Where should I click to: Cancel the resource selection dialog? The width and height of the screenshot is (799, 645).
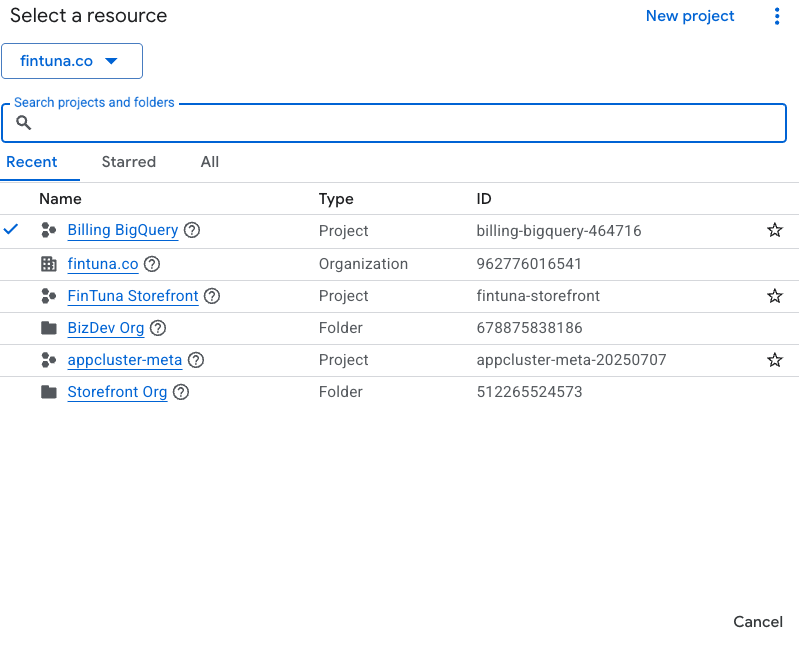[758, 622]
